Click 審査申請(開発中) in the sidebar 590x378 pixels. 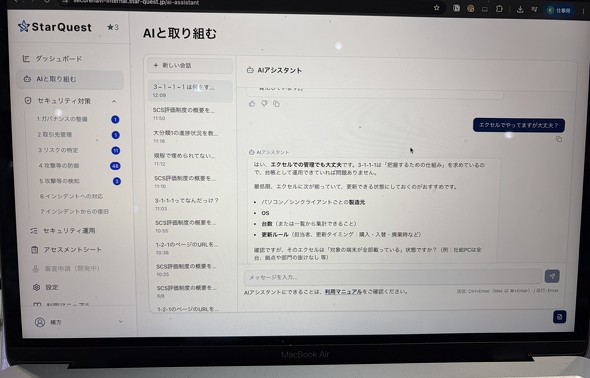(x=72, y=269)
